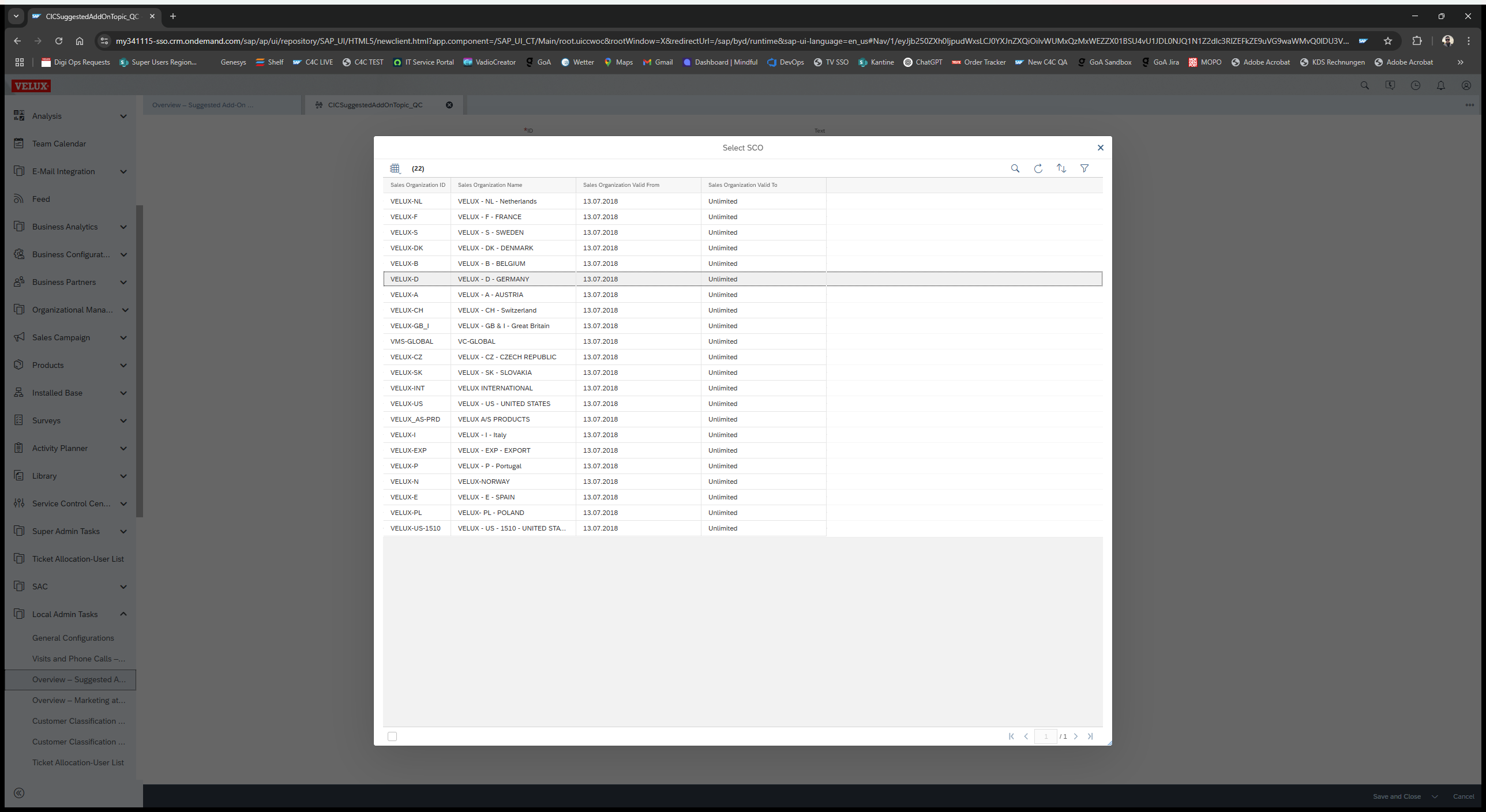Click the search icon in Select SCO dialog

(1015, 168)
